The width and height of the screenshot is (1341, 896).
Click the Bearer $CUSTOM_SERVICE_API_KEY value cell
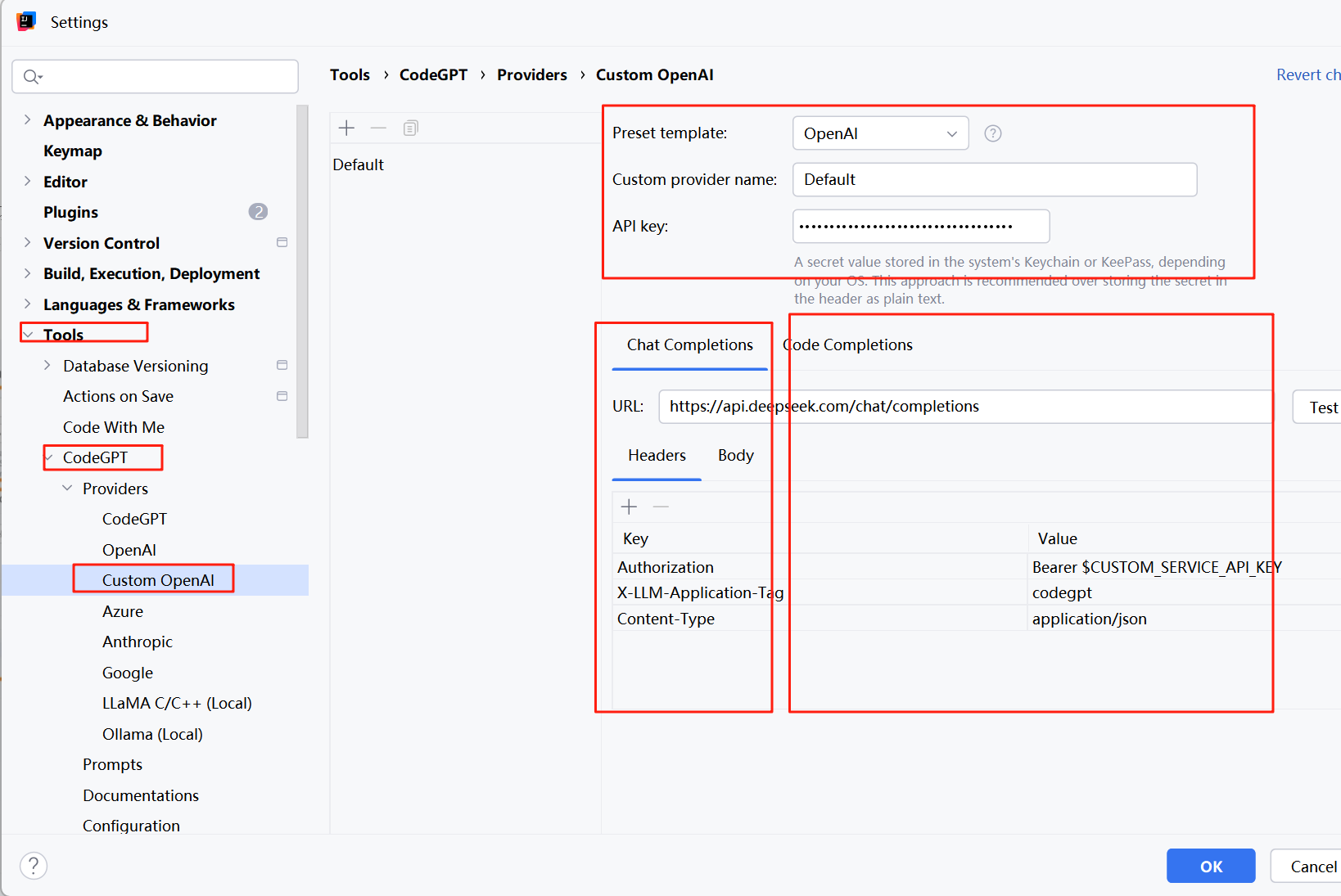pos(1185,567)
